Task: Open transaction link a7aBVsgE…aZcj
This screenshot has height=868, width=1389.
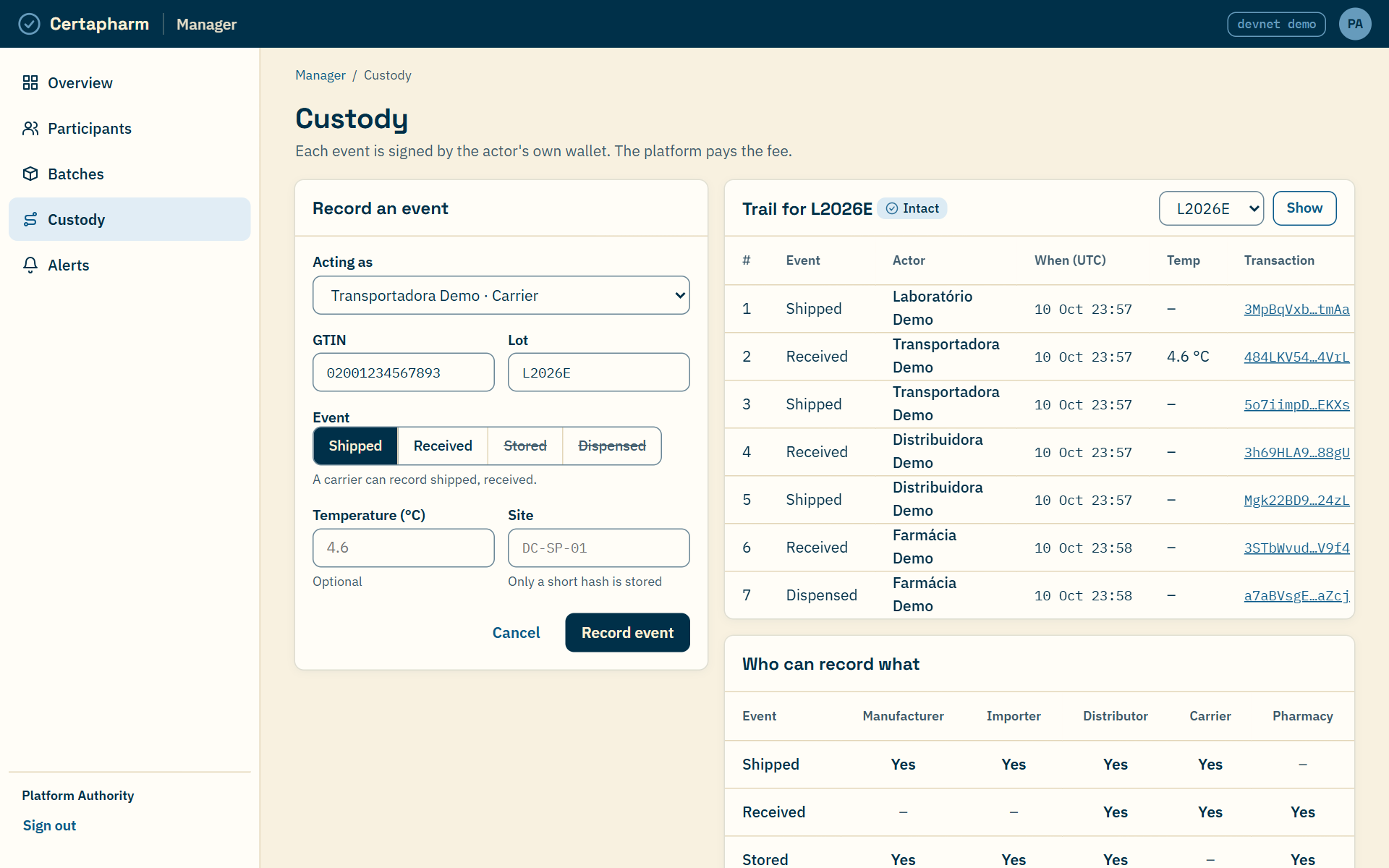Action: point(1296,595)
